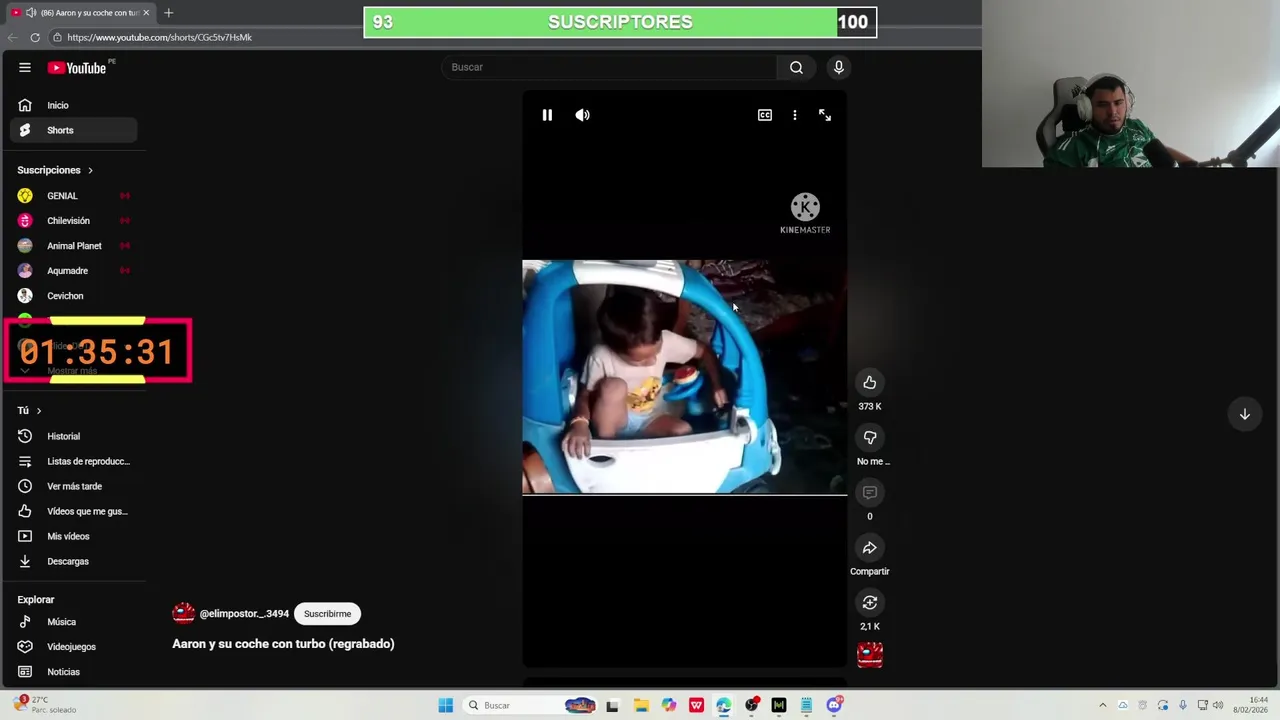
Task: Browse Noticias in Explorar
Action: pyautogui.click(x=74, y=672)
